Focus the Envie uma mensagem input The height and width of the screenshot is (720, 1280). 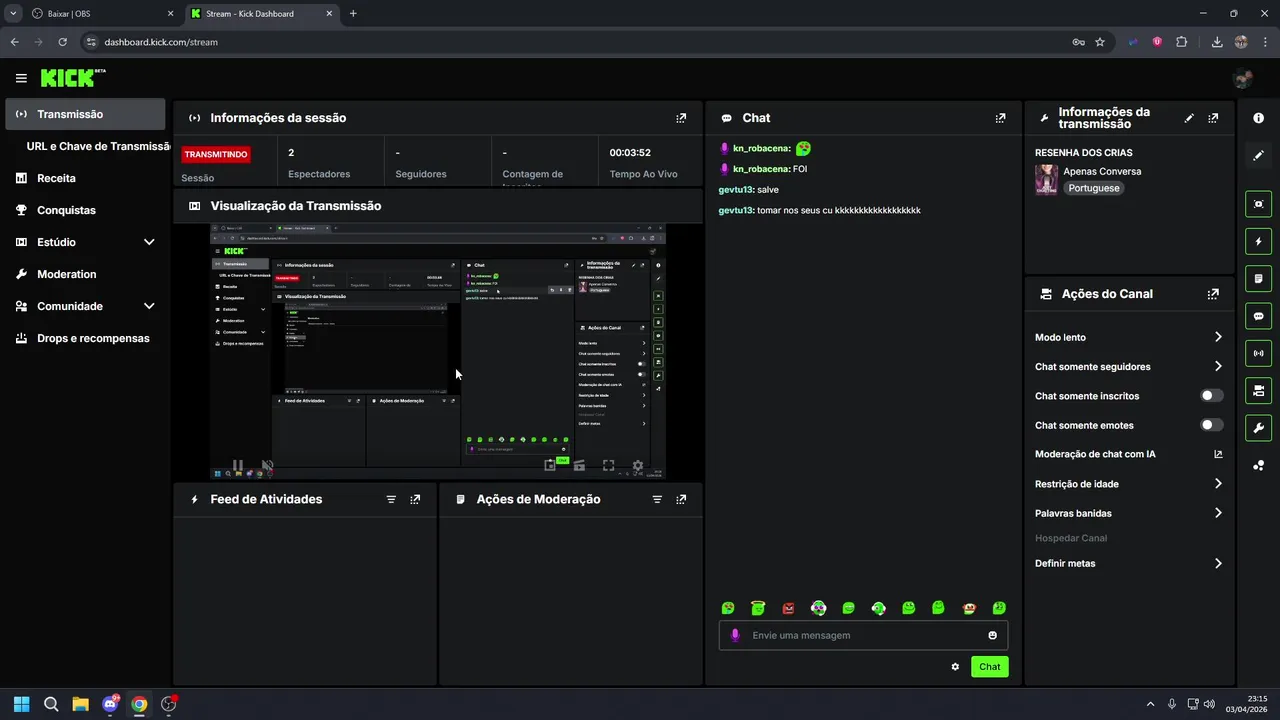tap(863, 635)
